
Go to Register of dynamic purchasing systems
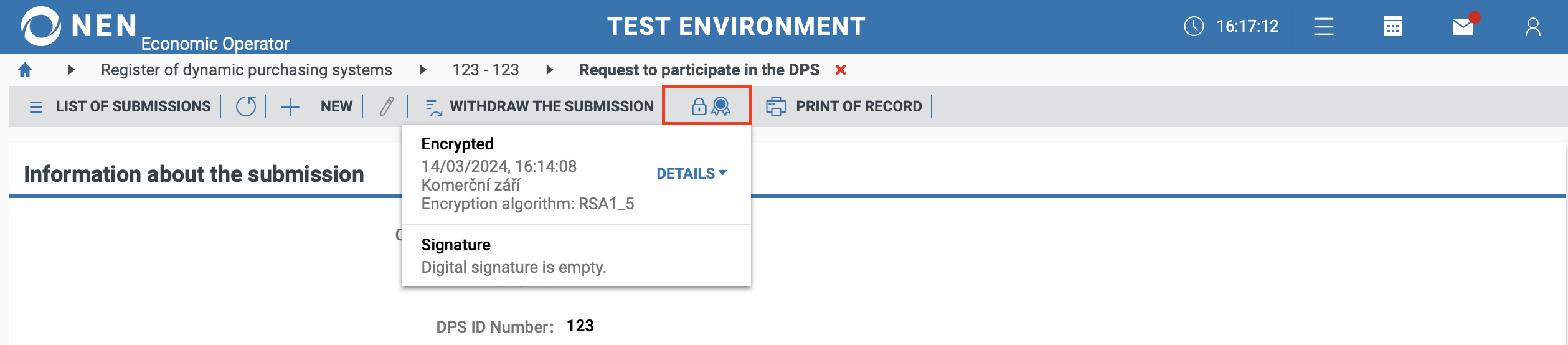[x=247, y=70]
